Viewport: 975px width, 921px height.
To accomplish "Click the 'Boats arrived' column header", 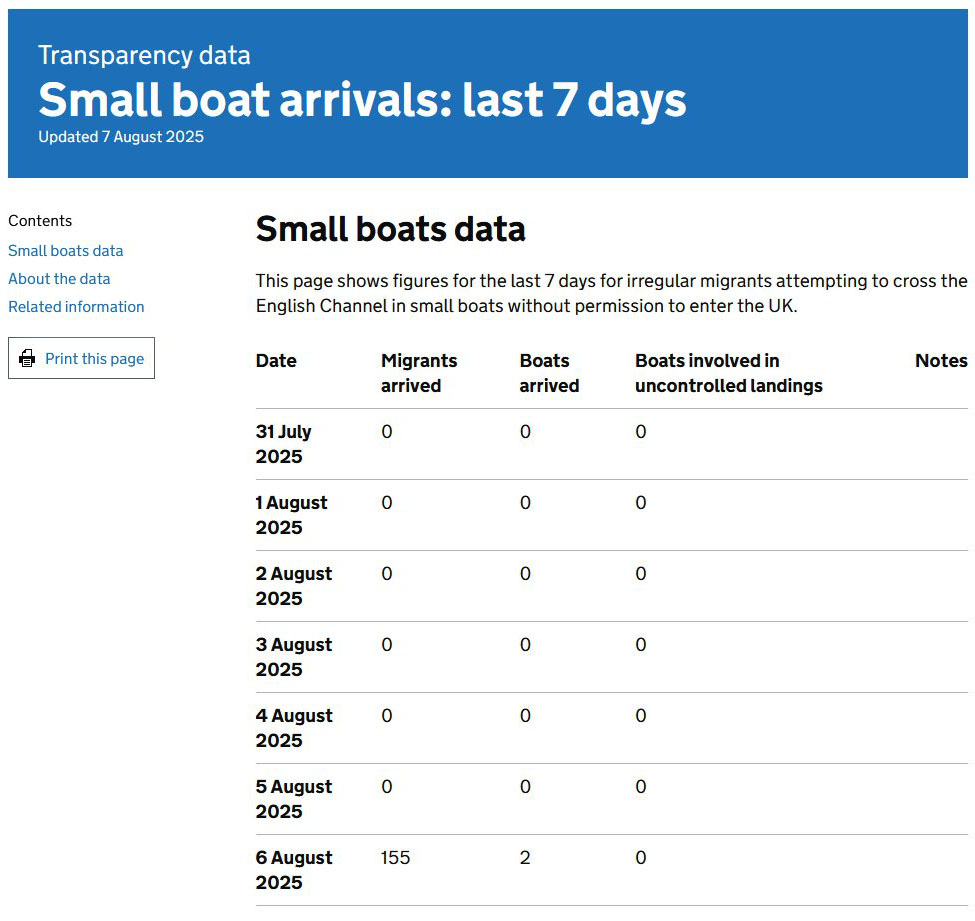I will (548, 373).
